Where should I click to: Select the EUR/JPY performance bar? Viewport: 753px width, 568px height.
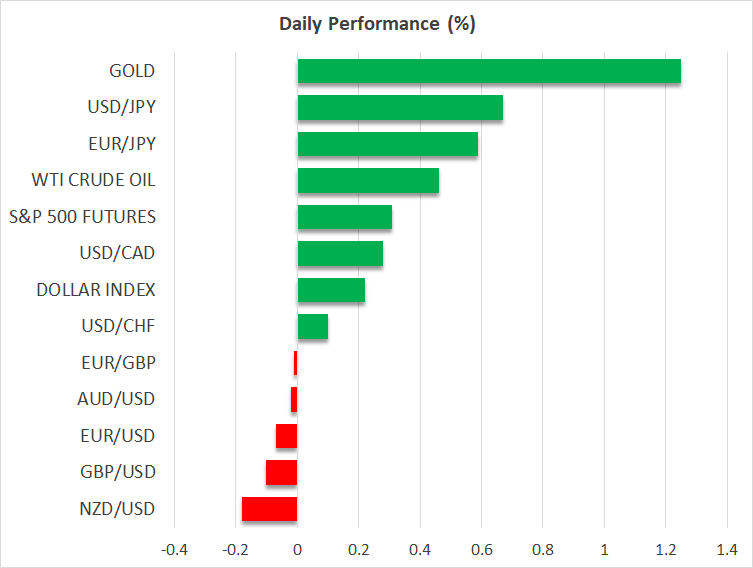388,144
